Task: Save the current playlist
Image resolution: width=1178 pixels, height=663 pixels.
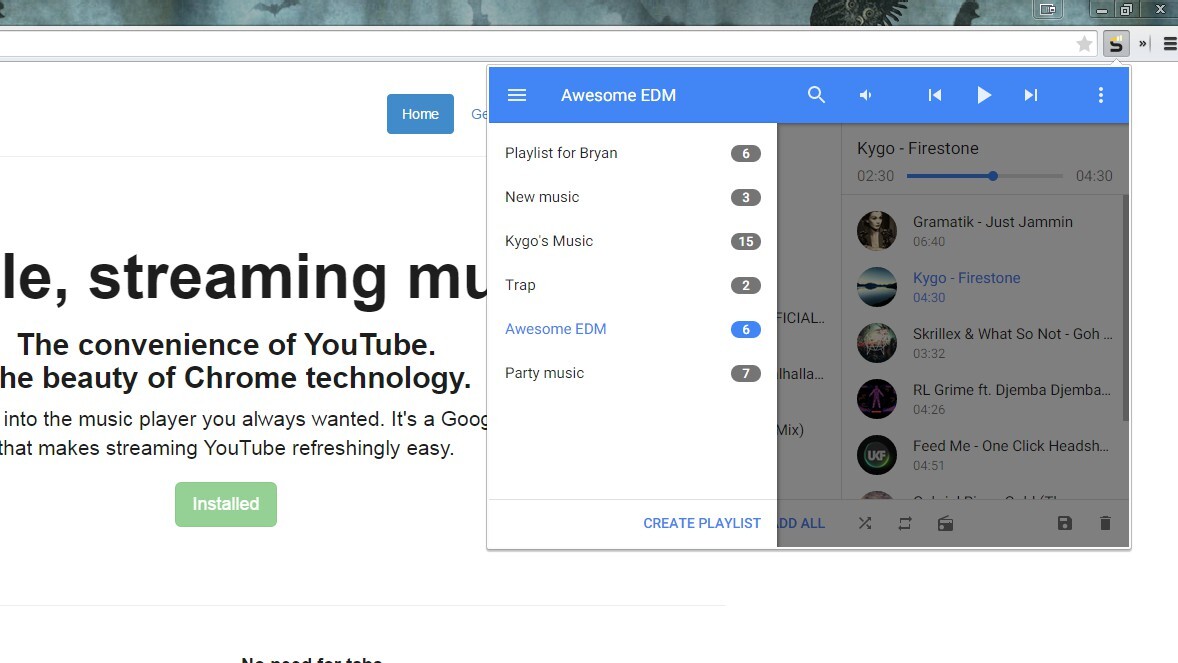Action: click(1064, 522)
